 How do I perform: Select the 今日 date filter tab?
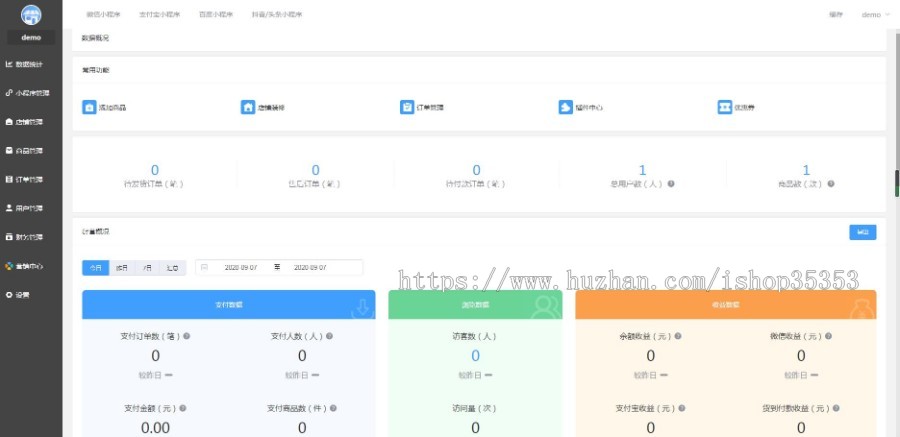tap(95, 268)
